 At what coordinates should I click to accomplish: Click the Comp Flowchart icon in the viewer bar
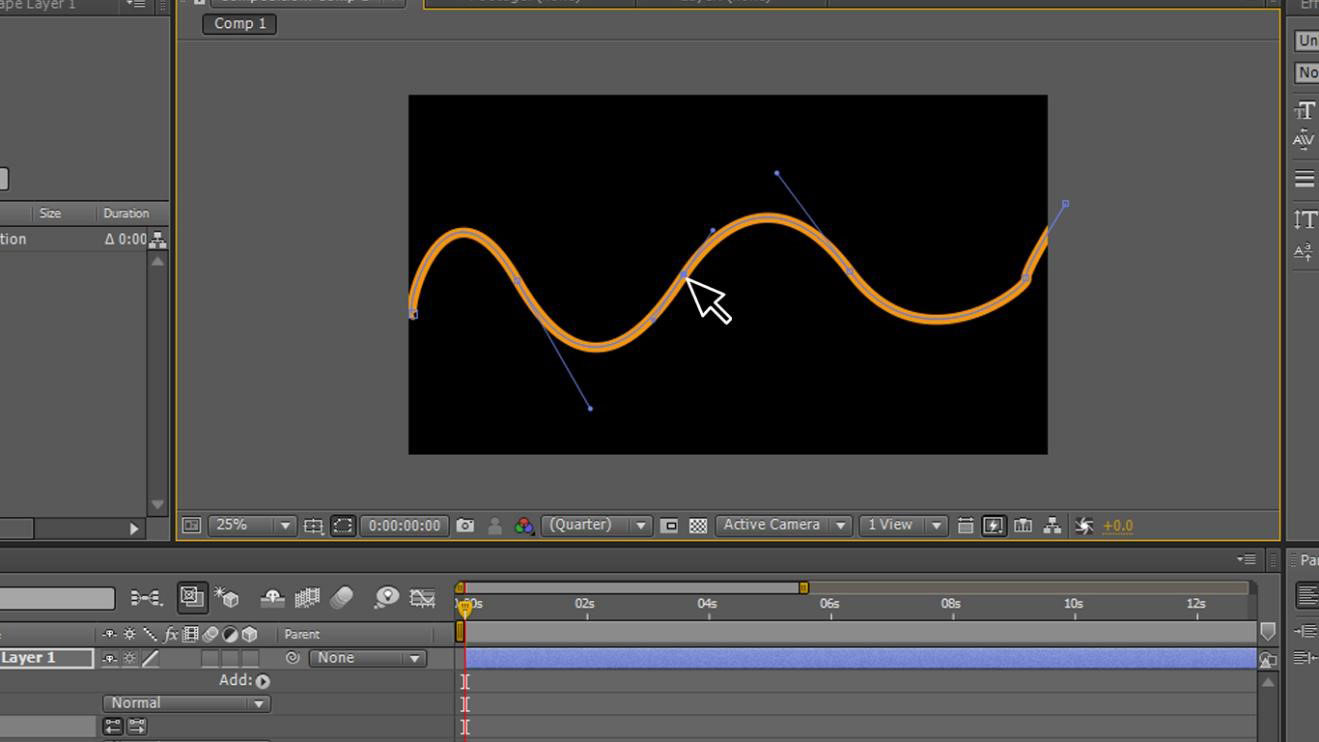pos(1052,526)
